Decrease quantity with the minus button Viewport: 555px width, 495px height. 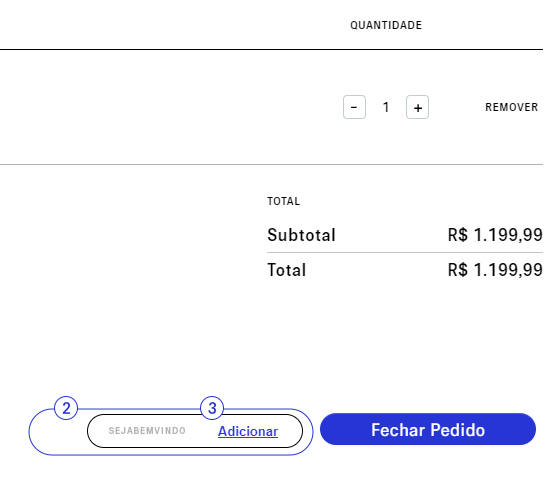pyautogui.click(x=354, y=107)
